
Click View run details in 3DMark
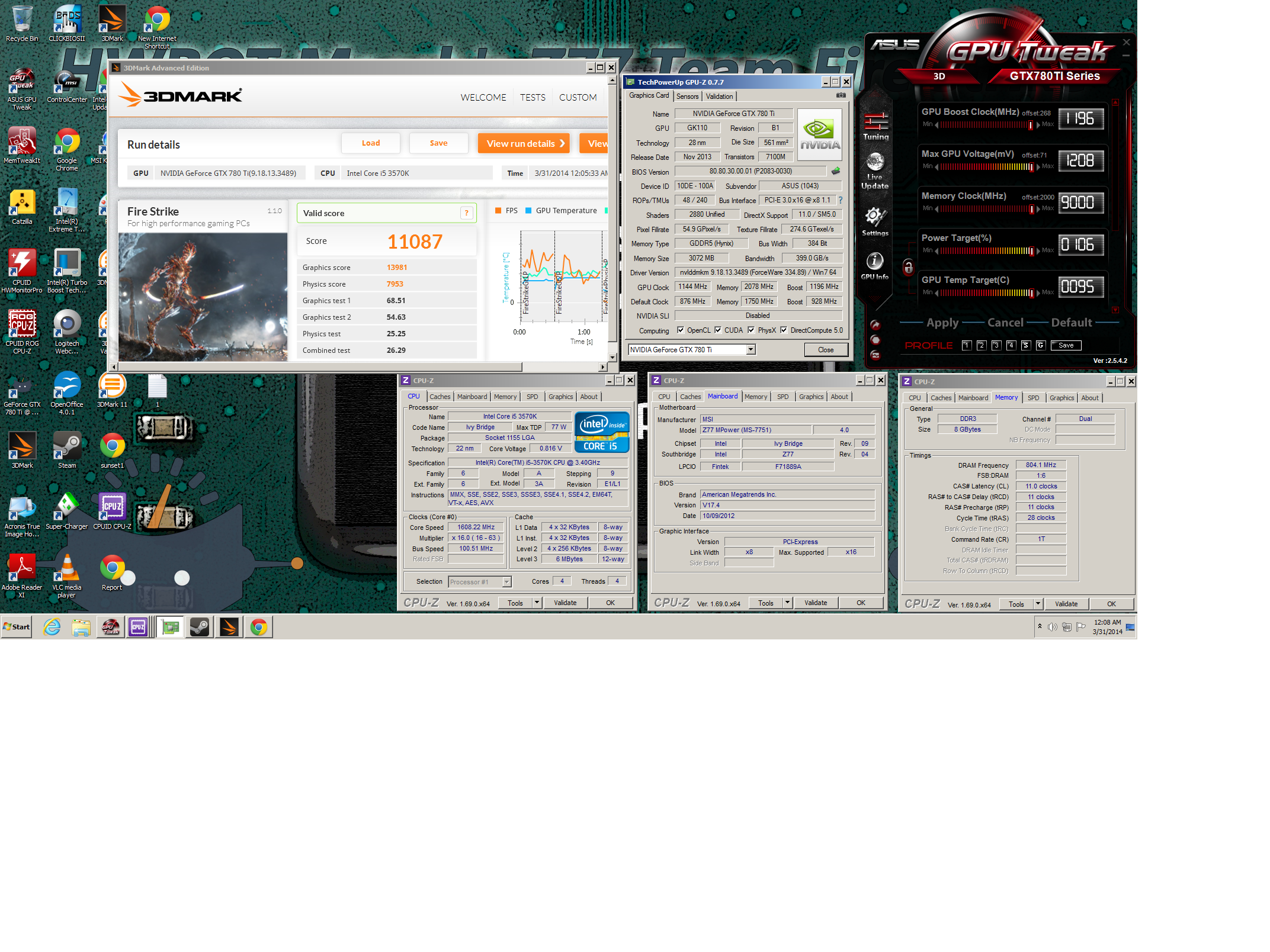pos(524,143)
